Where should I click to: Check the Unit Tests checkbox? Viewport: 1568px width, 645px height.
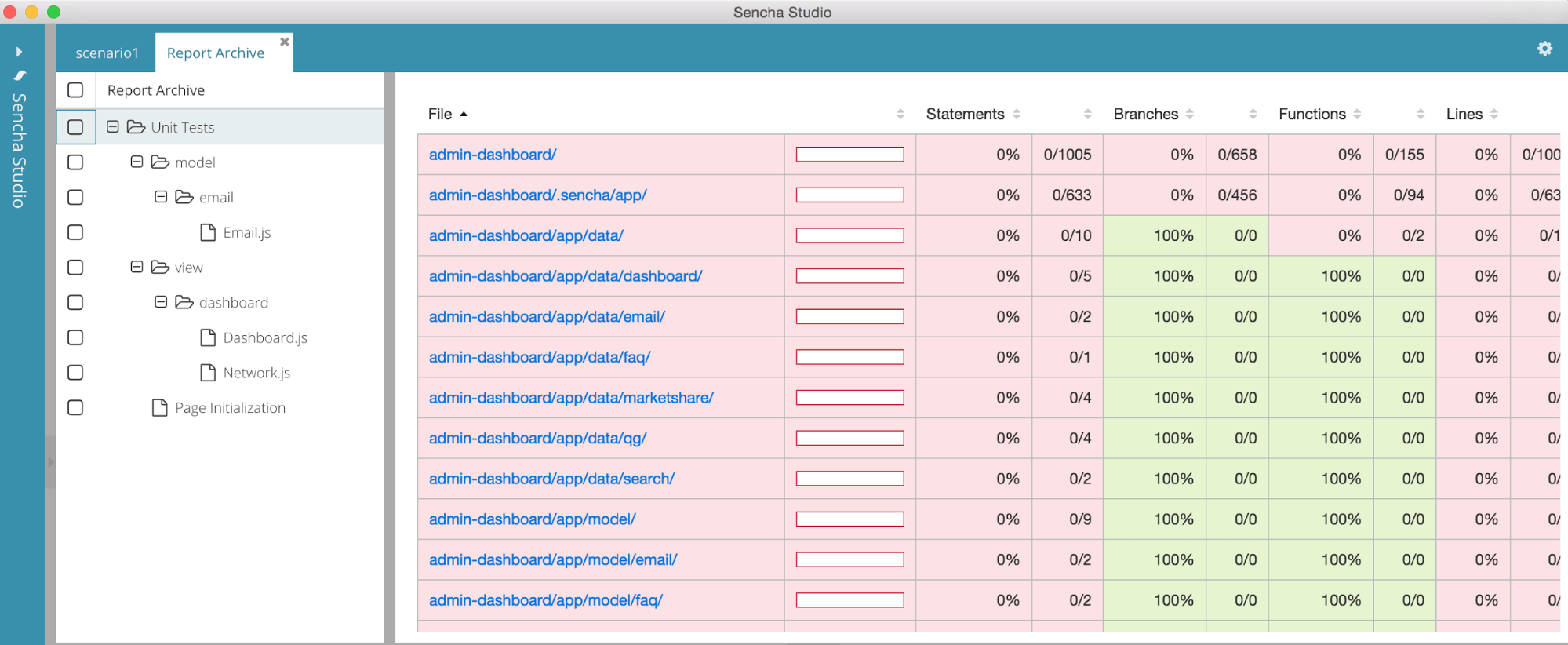[75, 127]
